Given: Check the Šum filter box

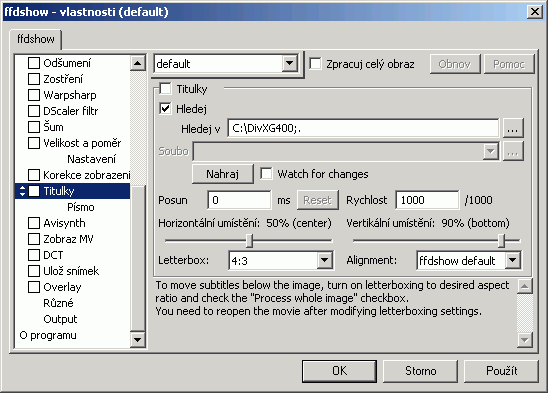Looking at the screenshot, I should [34, 127].
